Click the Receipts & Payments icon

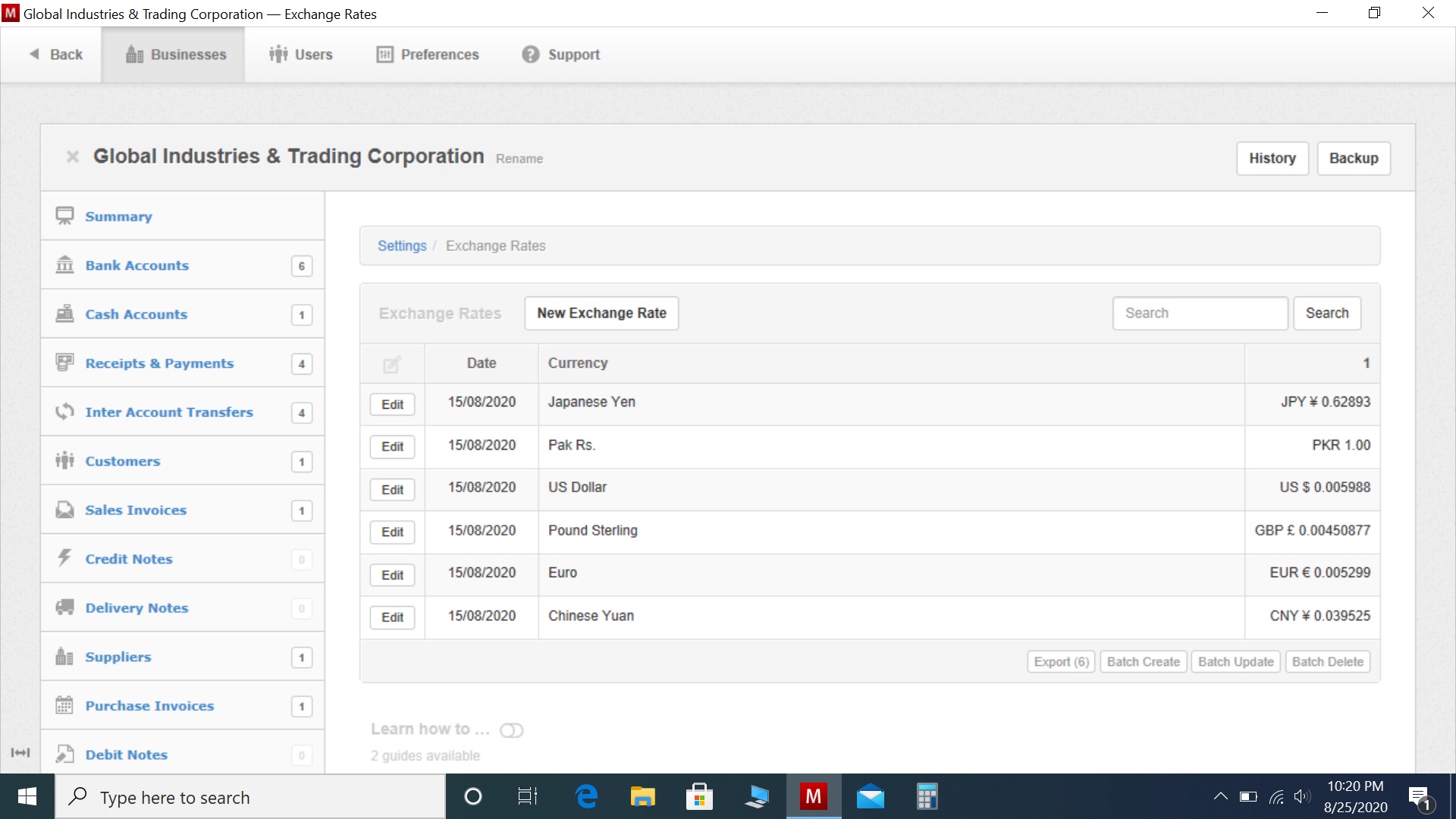pyautogui.click(x=64, y=362)
